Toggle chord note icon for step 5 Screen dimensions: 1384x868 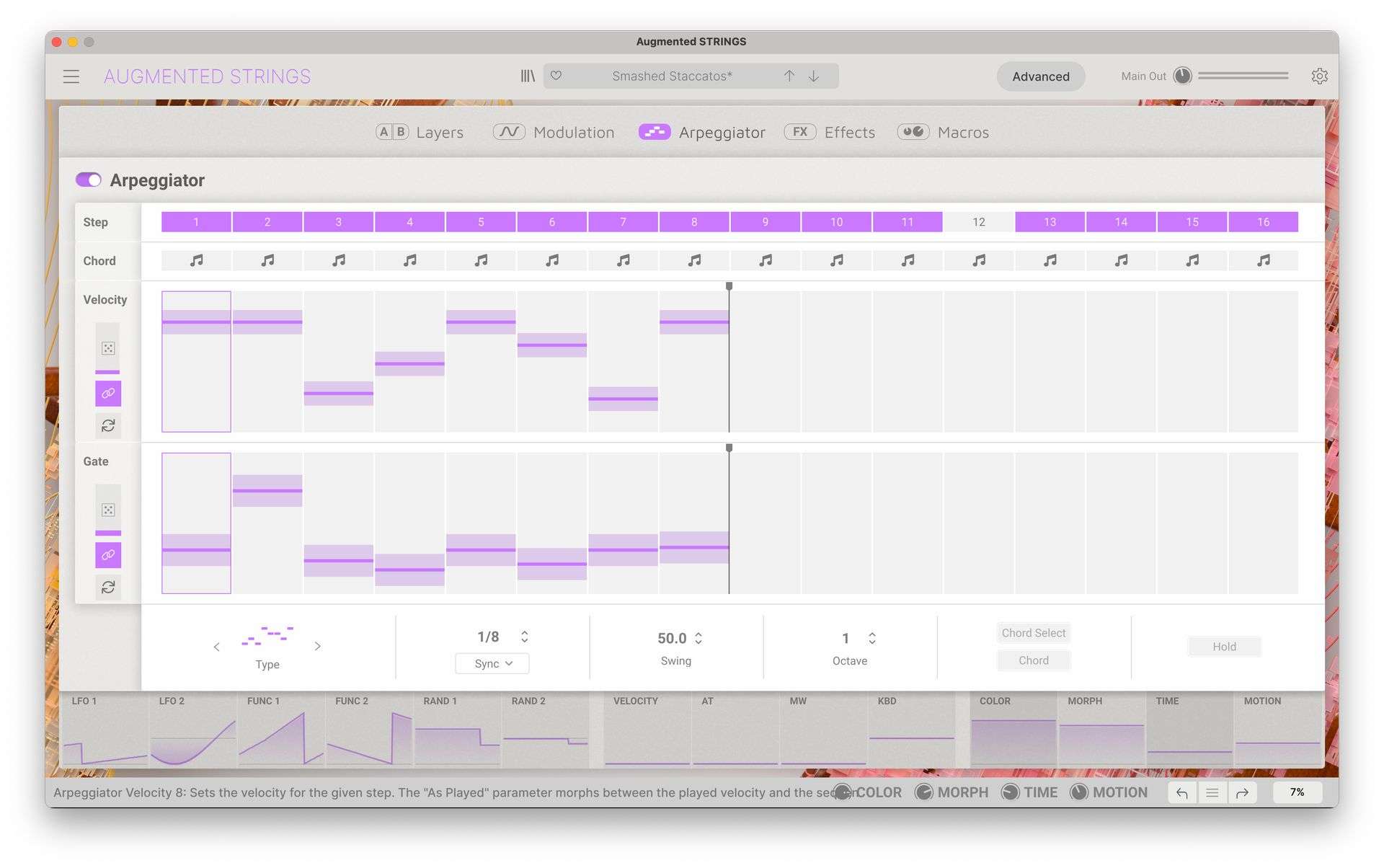(481, 260)
